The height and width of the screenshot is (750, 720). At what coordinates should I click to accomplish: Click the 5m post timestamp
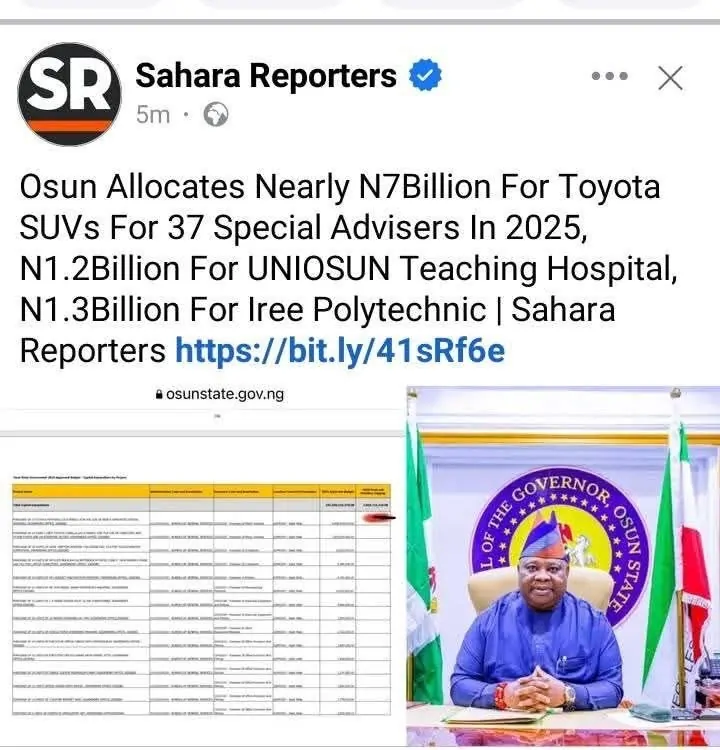[x=153, y=115]
